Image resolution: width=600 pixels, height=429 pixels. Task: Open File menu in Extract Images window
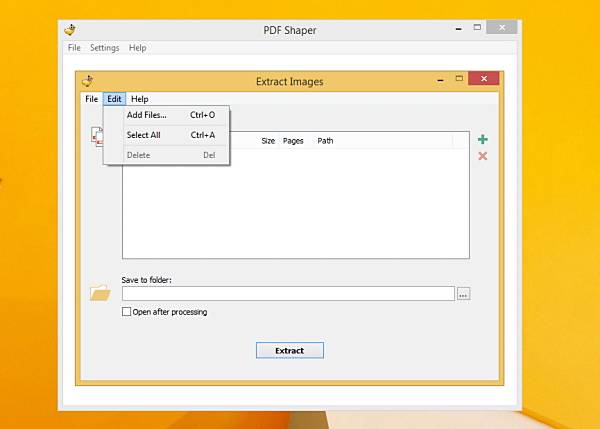coord(91,99)
